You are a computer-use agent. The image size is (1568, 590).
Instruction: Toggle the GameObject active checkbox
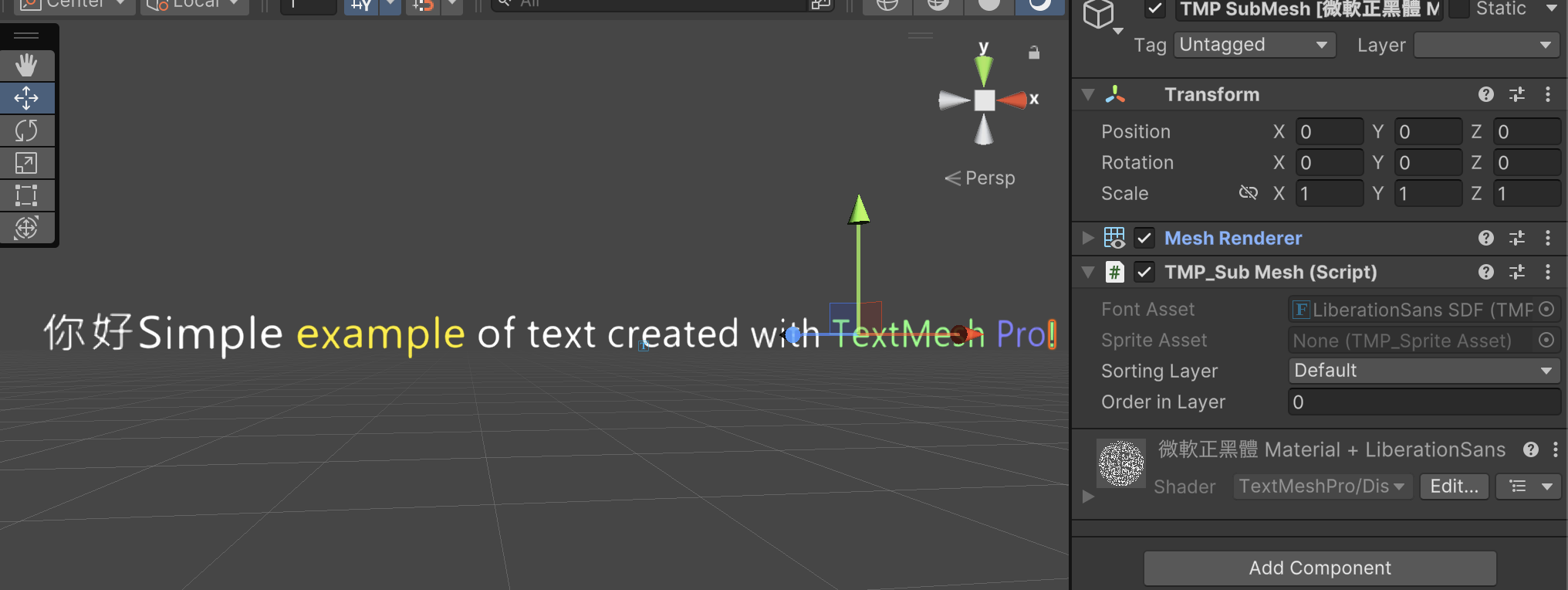[1155, 9]
